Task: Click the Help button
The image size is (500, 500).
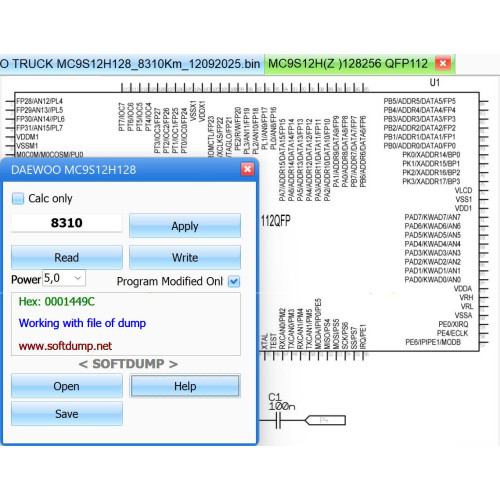Action: [x=185, y=386]
